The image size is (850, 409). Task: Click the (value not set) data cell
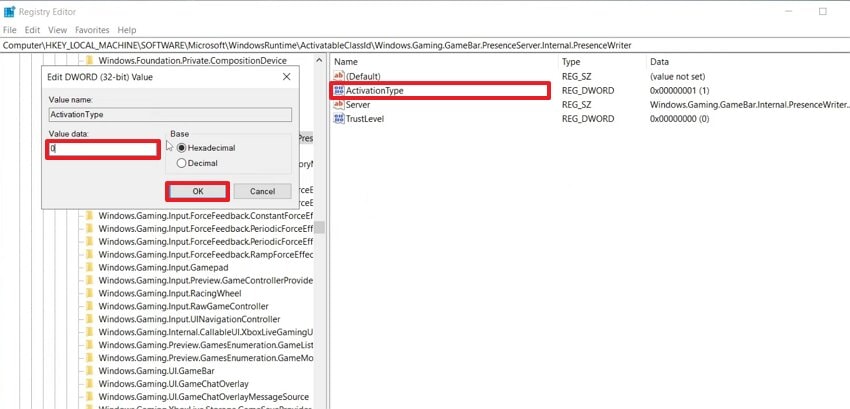tap(678, 76)
